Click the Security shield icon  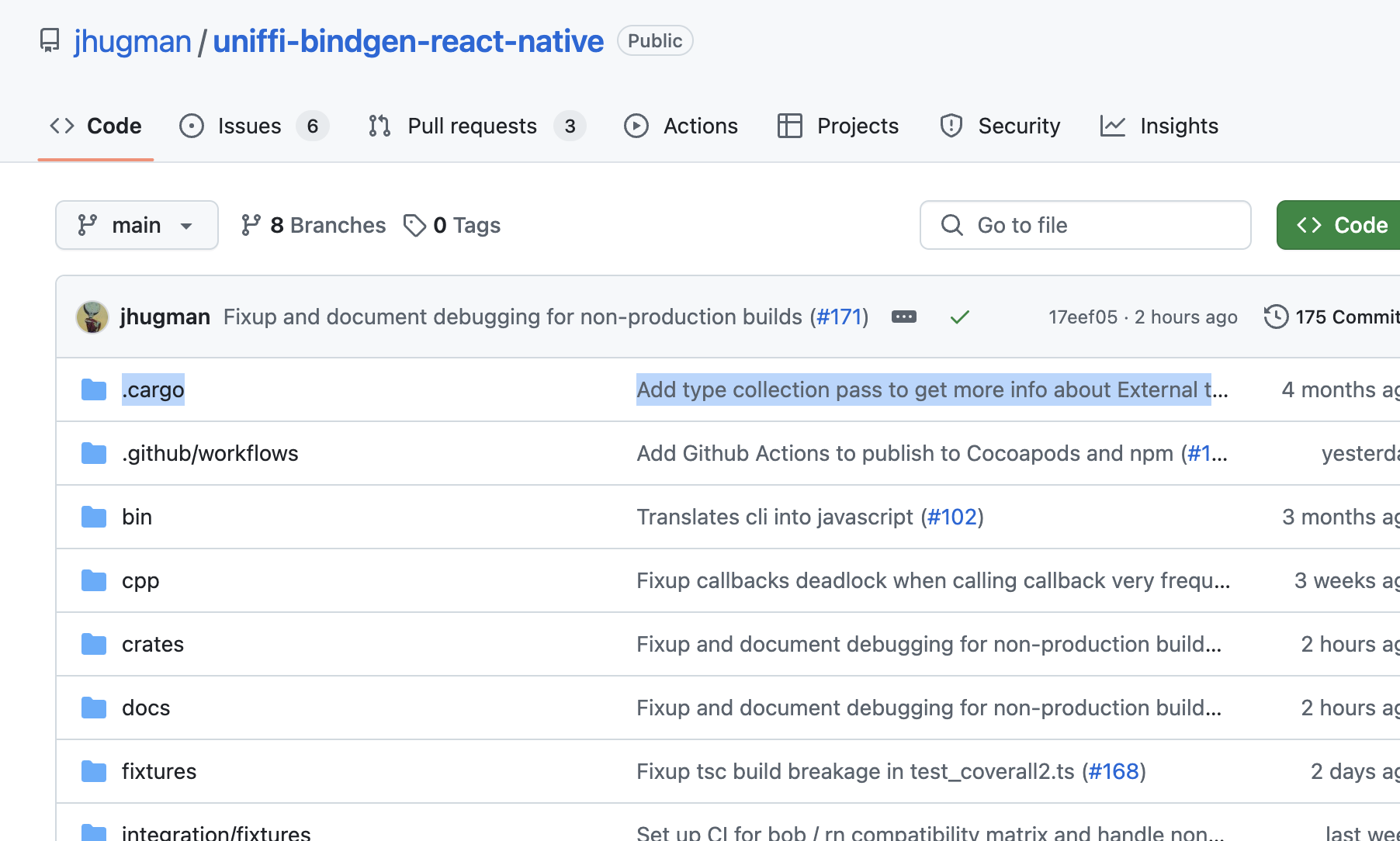(x=951, y=125)
